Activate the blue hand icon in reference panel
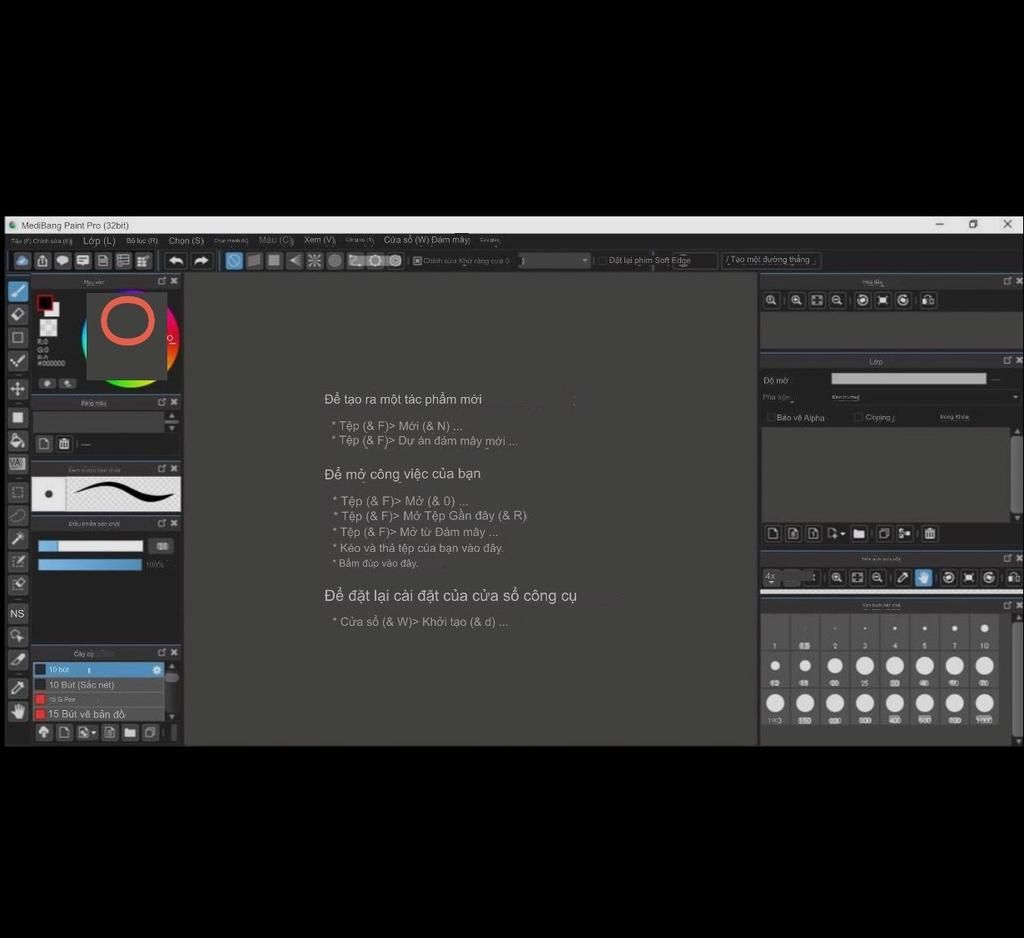Screen dimensions: 1024x938 (923, 577)
